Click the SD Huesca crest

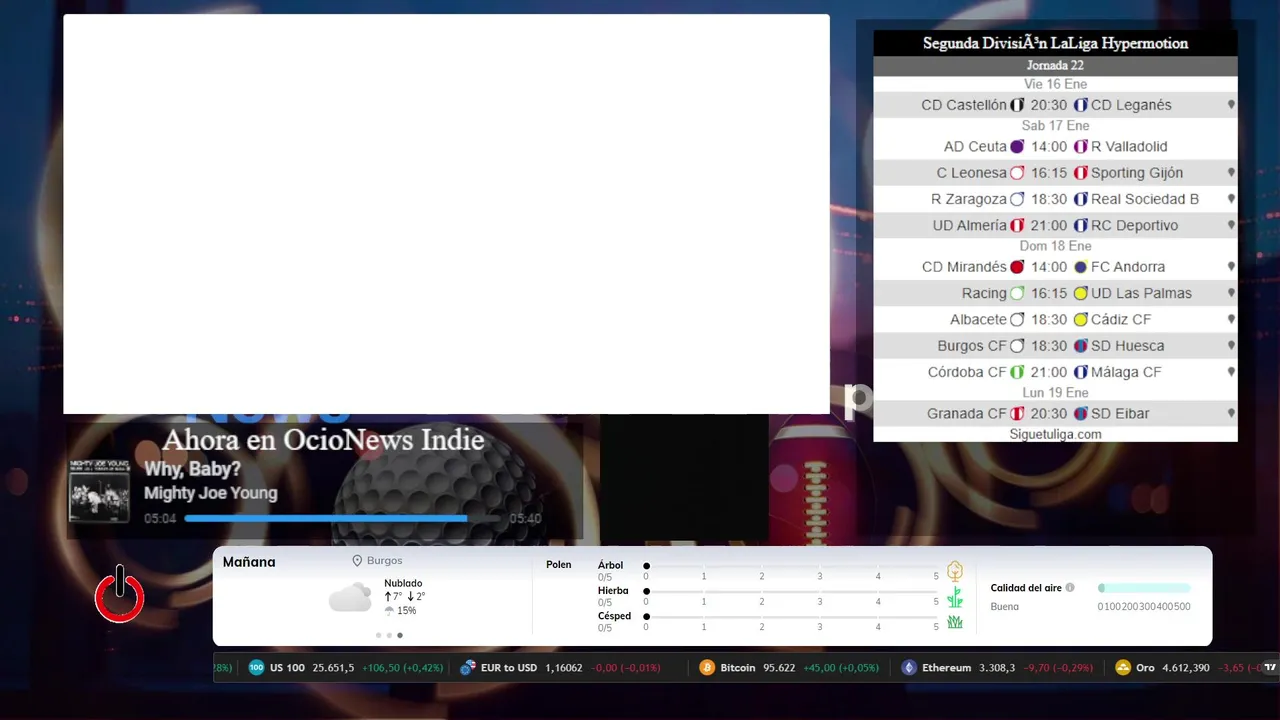pos(1080,346)
